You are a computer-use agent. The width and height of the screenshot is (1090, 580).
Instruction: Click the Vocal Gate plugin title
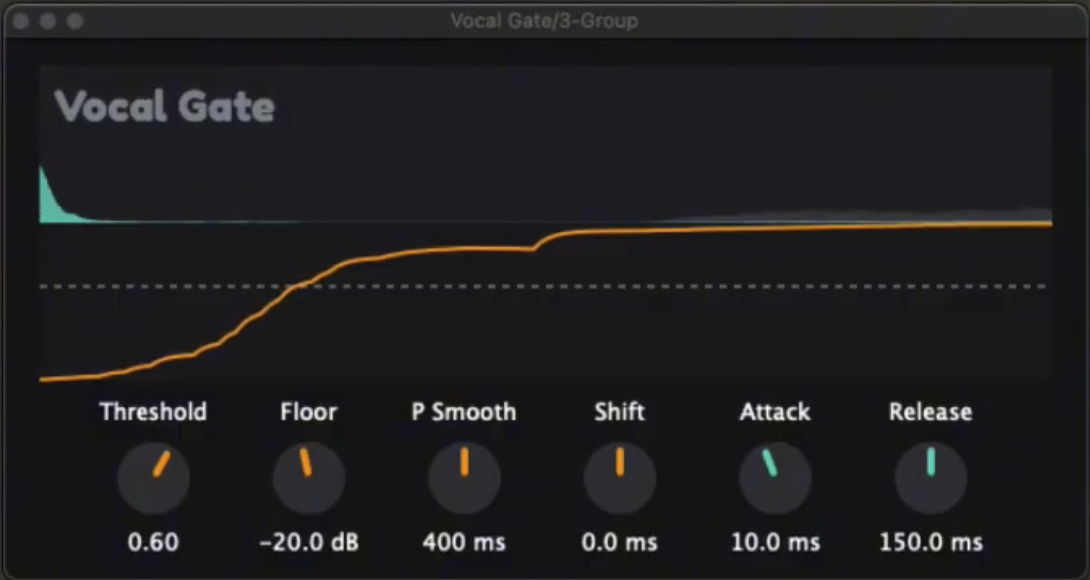[x=165, y=106]
